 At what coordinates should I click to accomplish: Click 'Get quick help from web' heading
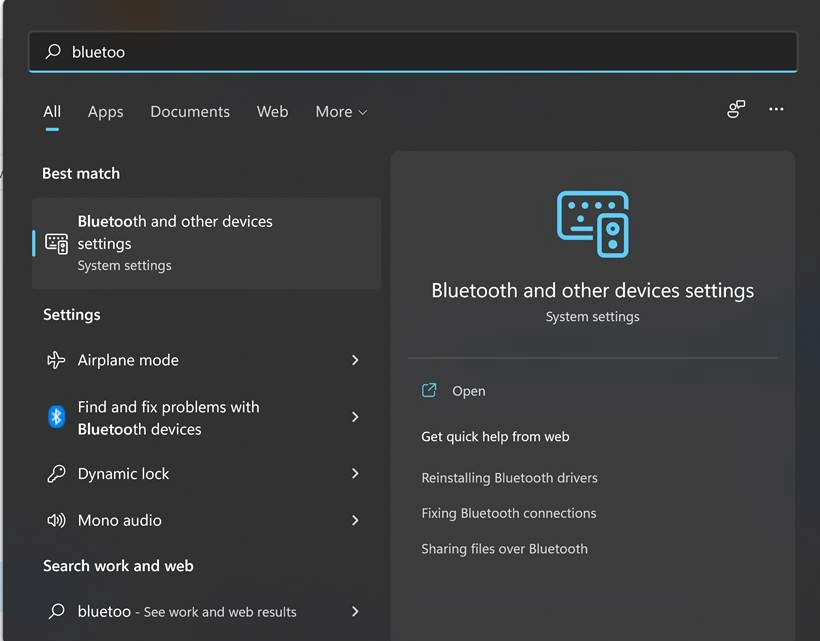(495, 437)
